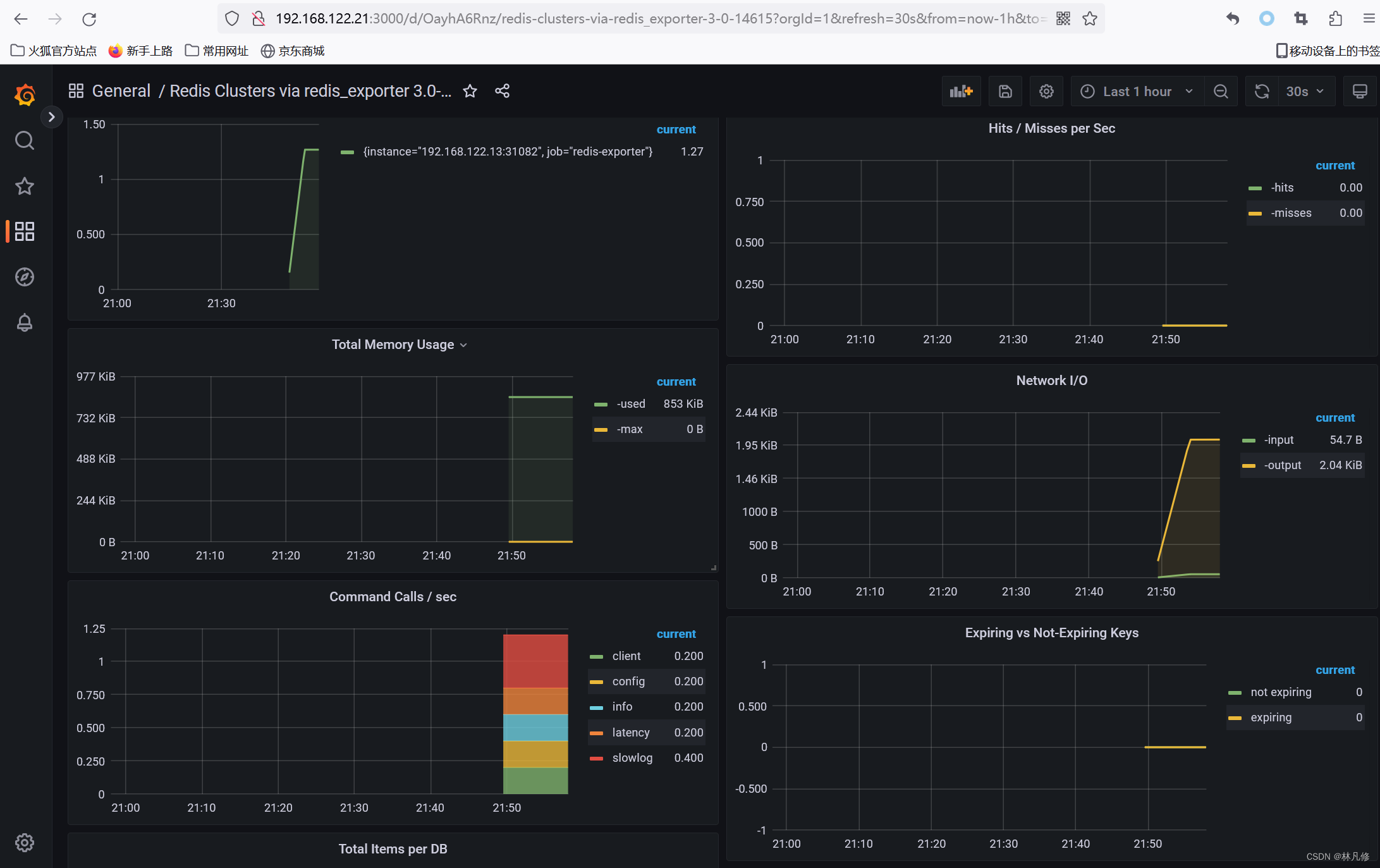
Task: Toggle the -output series in Network legend
Action: tap(1282, 465)
